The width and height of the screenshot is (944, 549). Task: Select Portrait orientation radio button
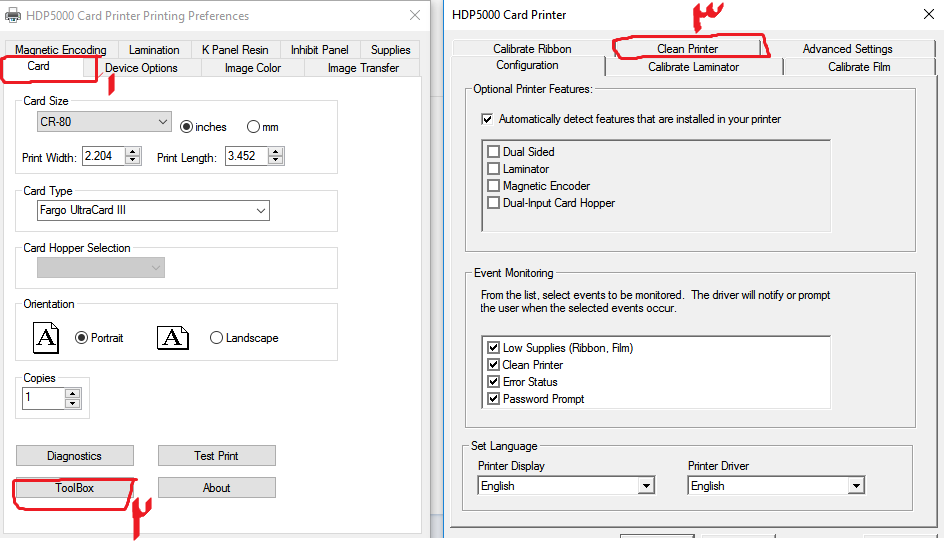pos(81,338)
